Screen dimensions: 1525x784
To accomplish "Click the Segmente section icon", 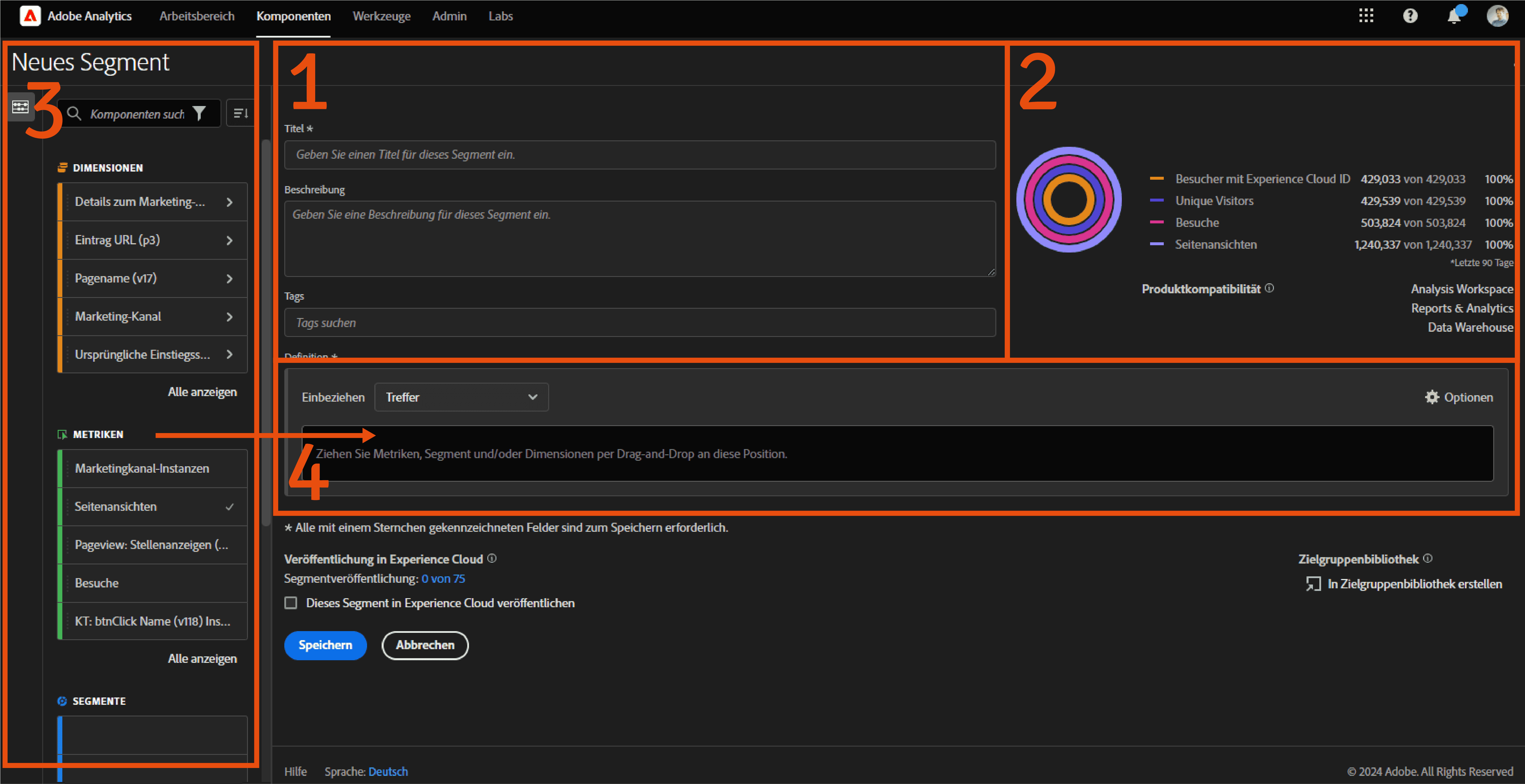I will coord(62,701).
